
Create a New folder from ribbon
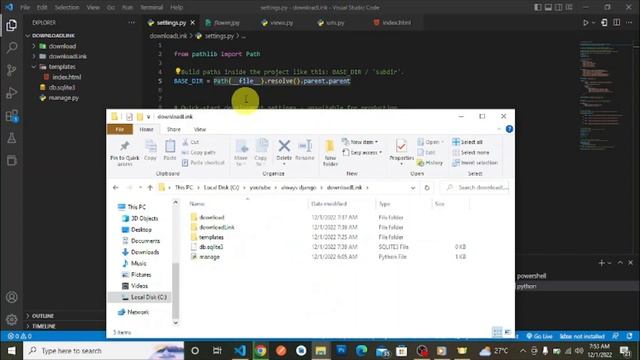(330, 153)
